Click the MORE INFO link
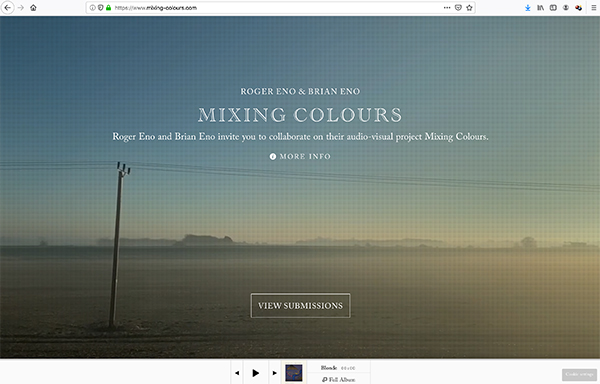 tap(305, 156)
